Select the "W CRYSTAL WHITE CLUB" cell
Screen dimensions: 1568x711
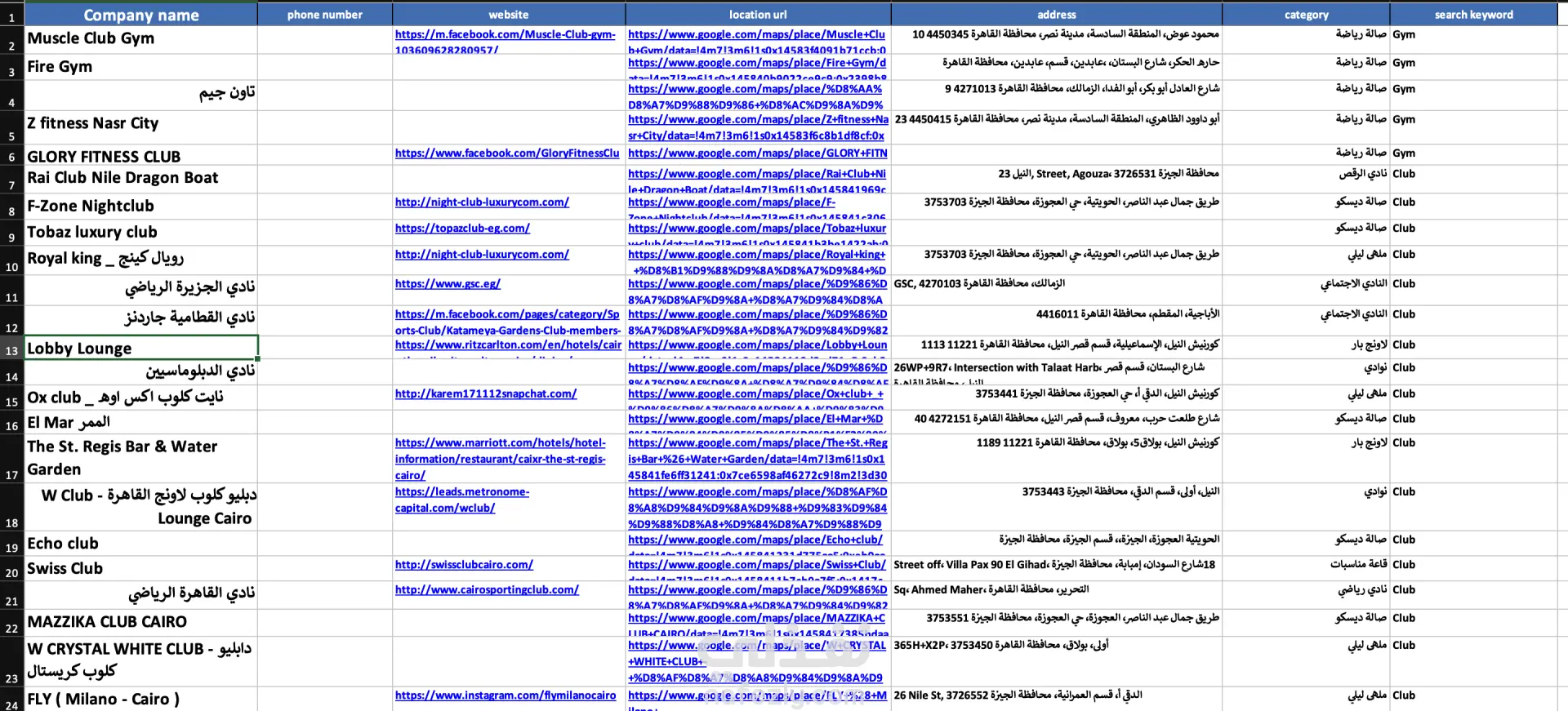pyautogui.click(x=141, y=661)
